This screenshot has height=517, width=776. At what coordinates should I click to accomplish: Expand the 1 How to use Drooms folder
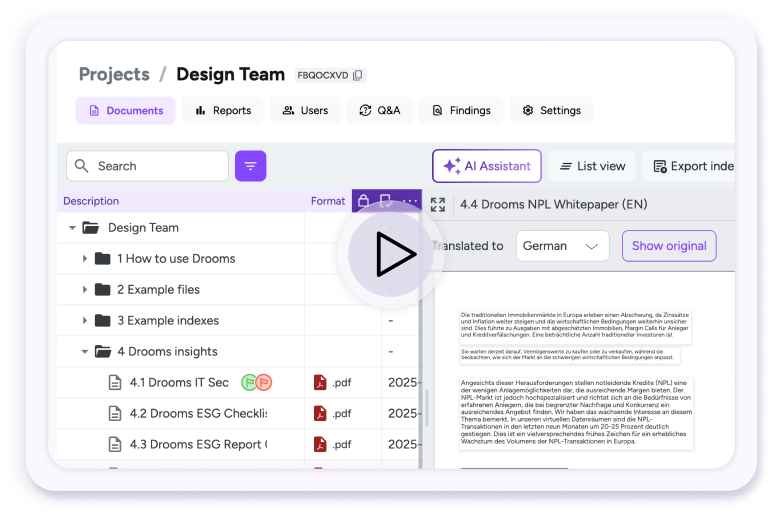pyautogui.click(x=86, y=259)
